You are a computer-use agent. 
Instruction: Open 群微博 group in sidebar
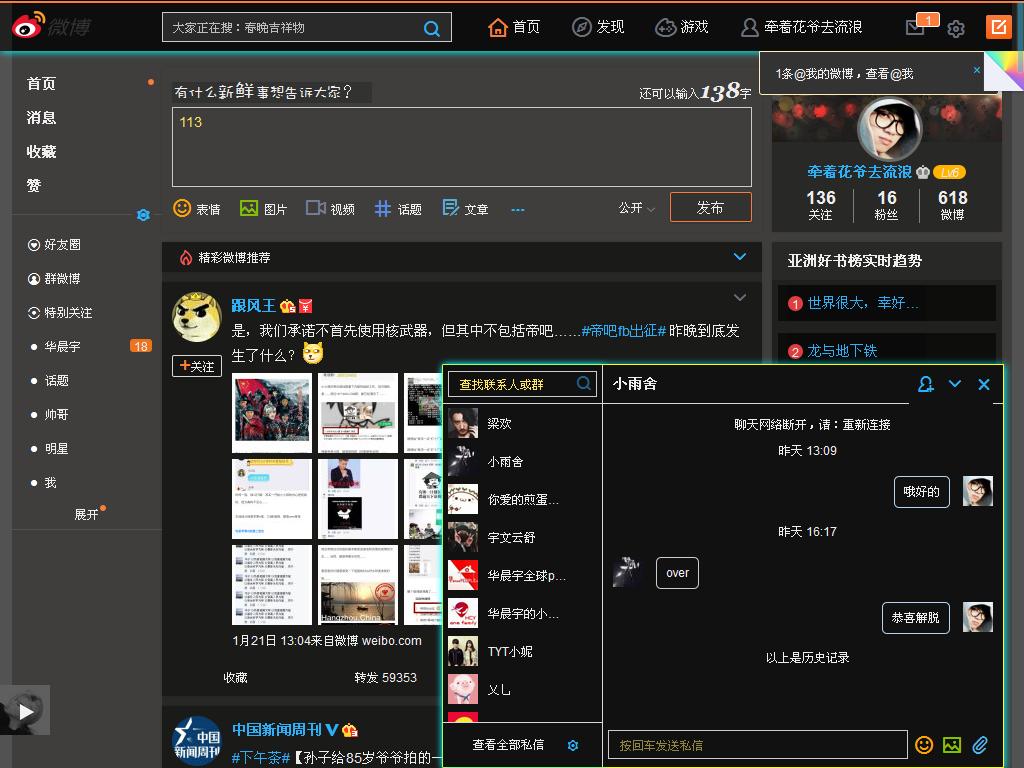pos(54,279)
